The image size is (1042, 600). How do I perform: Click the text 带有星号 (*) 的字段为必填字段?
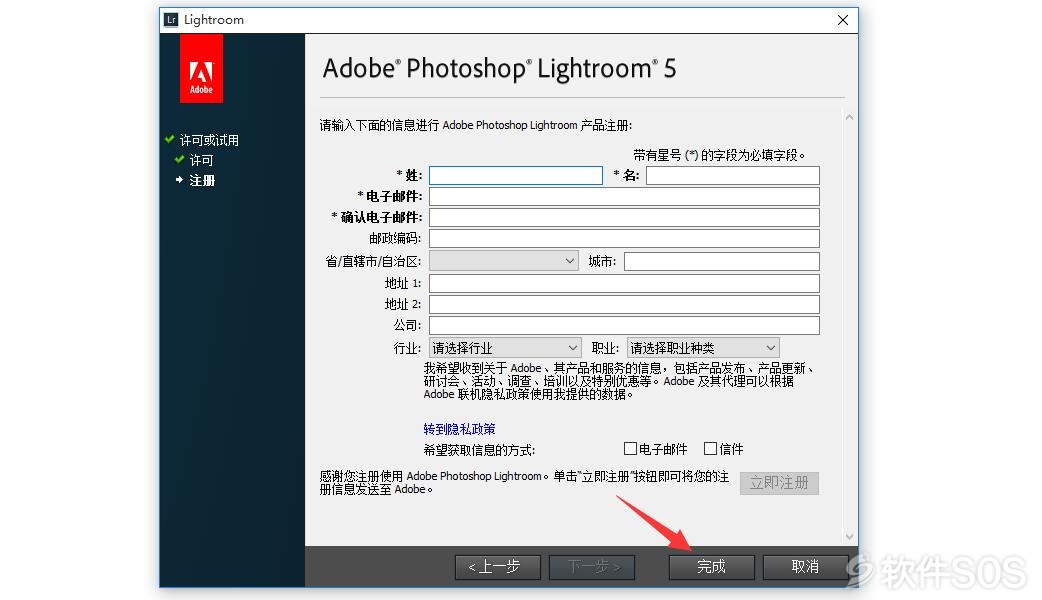point(719,155)
